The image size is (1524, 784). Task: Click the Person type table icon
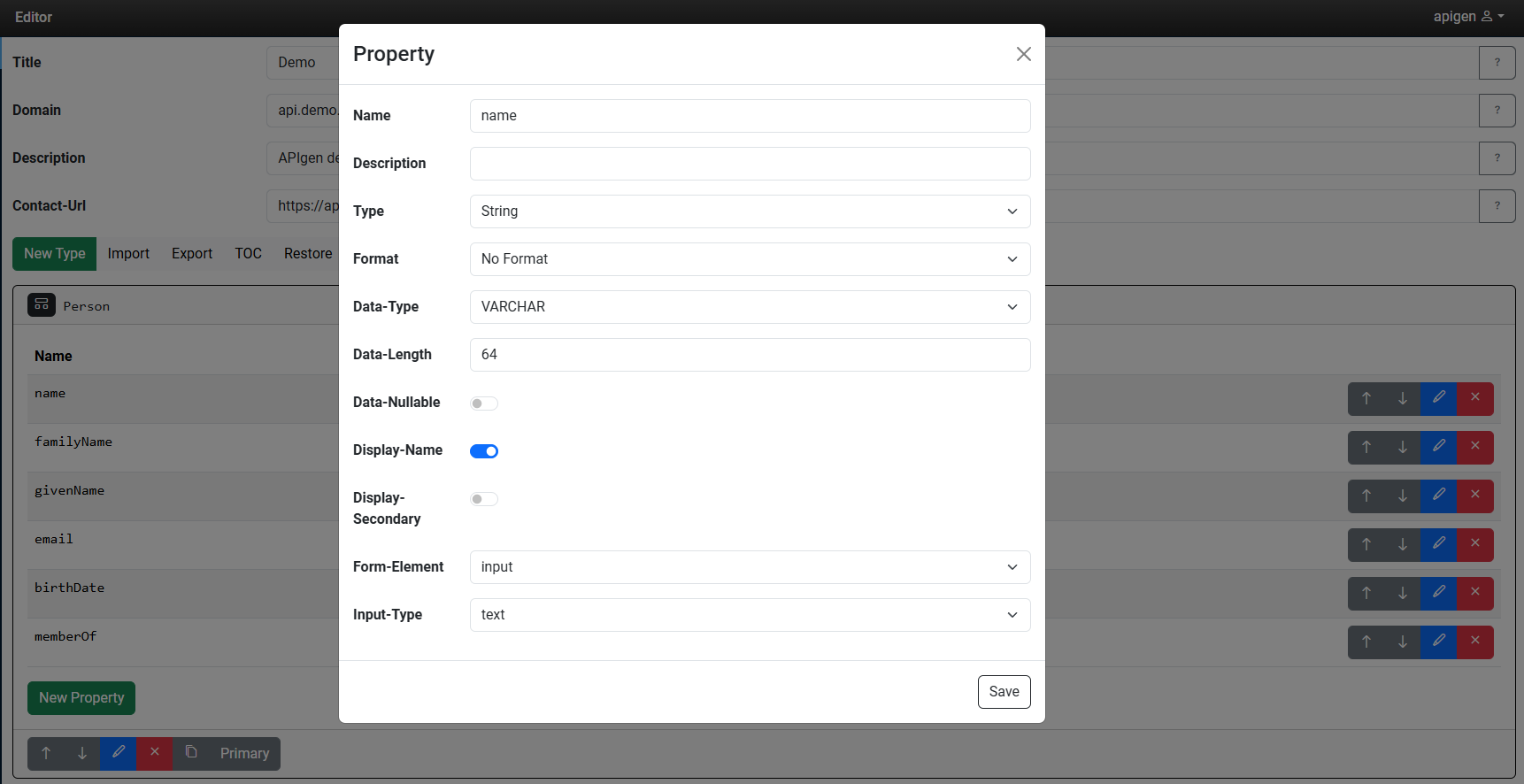[42, 305]
